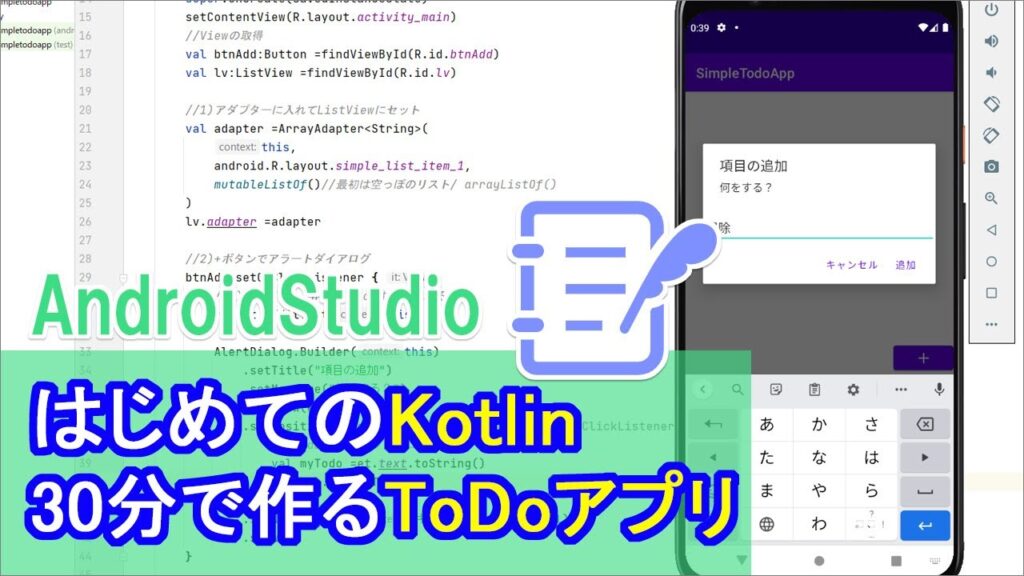Image resolution: width=1024 pixels, height=576 pixels.
Task: Click the emulator zoom magnifier icon
Action: click(x=991, y=198)
